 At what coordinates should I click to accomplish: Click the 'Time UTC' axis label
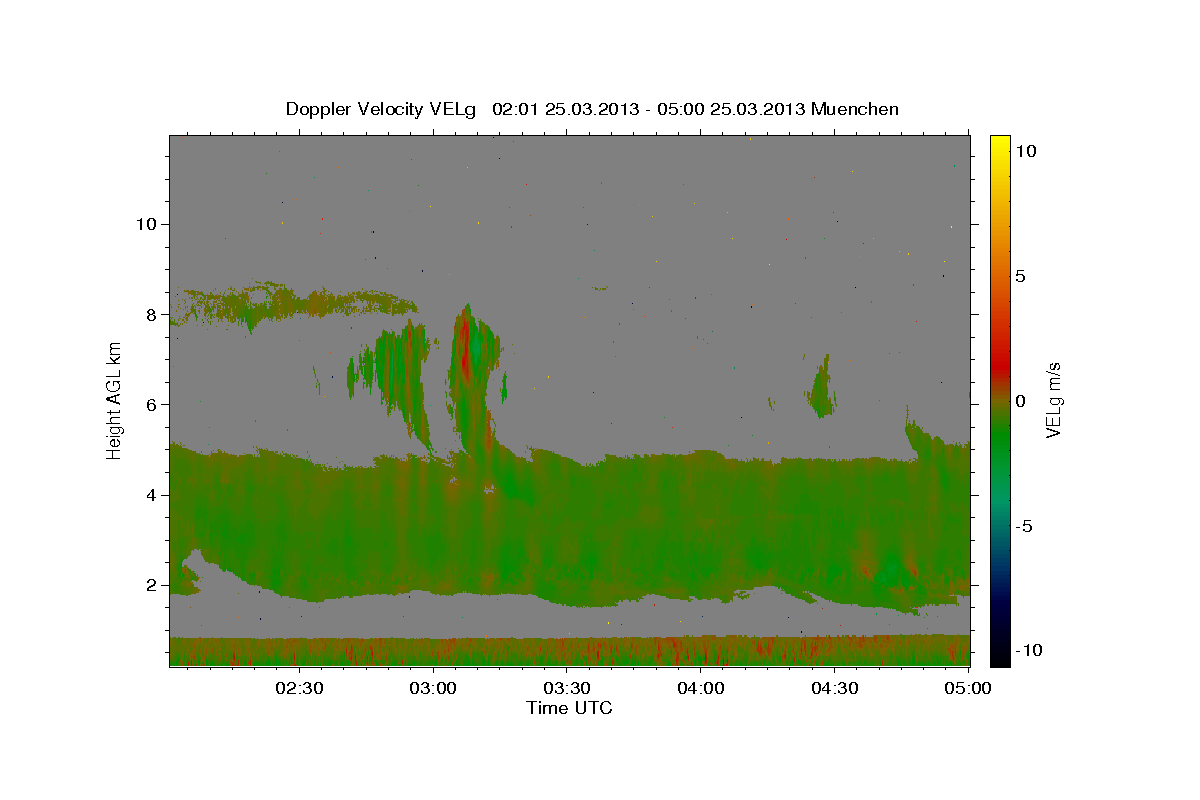pyautogui.click(x=569, y=708)
